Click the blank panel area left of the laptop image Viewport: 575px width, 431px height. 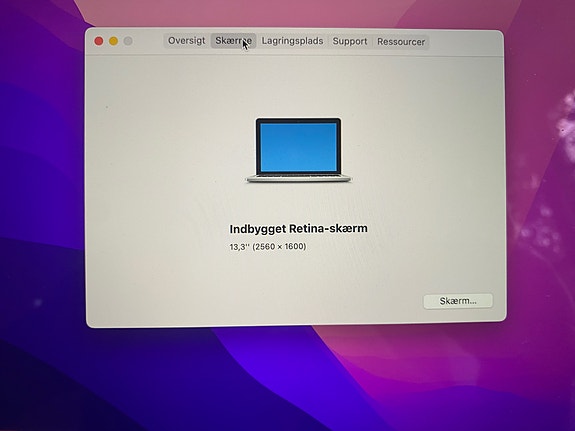[x=165, y=150]
